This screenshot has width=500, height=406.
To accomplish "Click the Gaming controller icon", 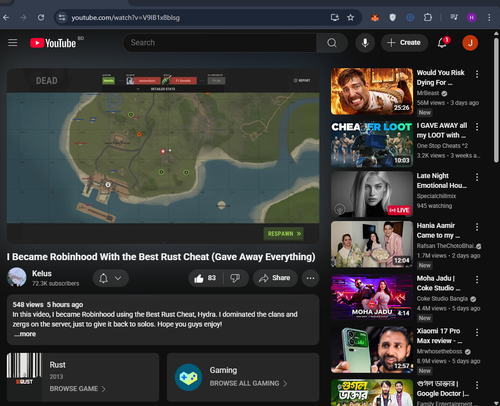I will (x=188, y=377).
